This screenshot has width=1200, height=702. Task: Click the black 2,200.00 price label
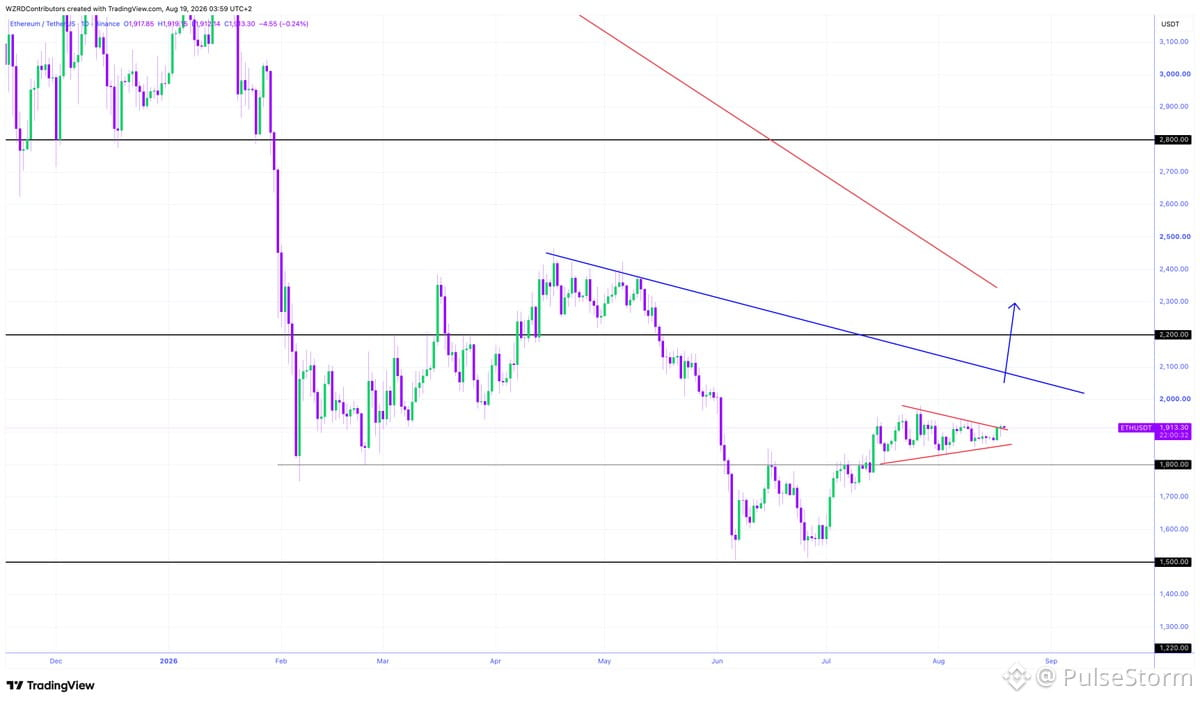point(1173,335)
